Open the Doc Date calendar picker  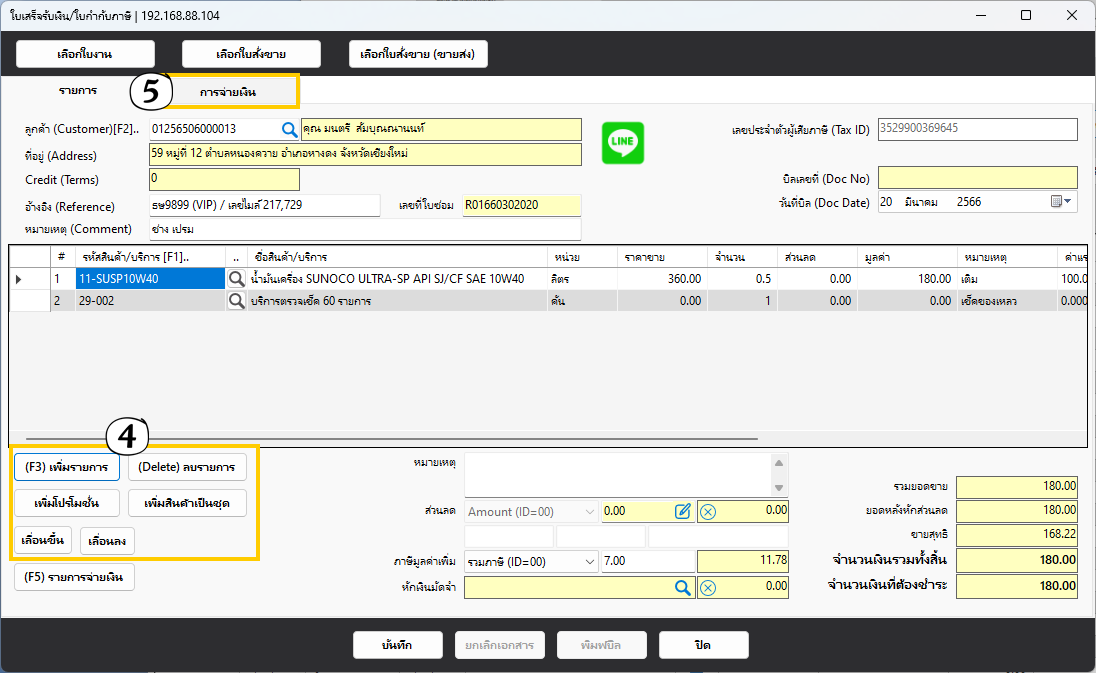pos(1060,202)
